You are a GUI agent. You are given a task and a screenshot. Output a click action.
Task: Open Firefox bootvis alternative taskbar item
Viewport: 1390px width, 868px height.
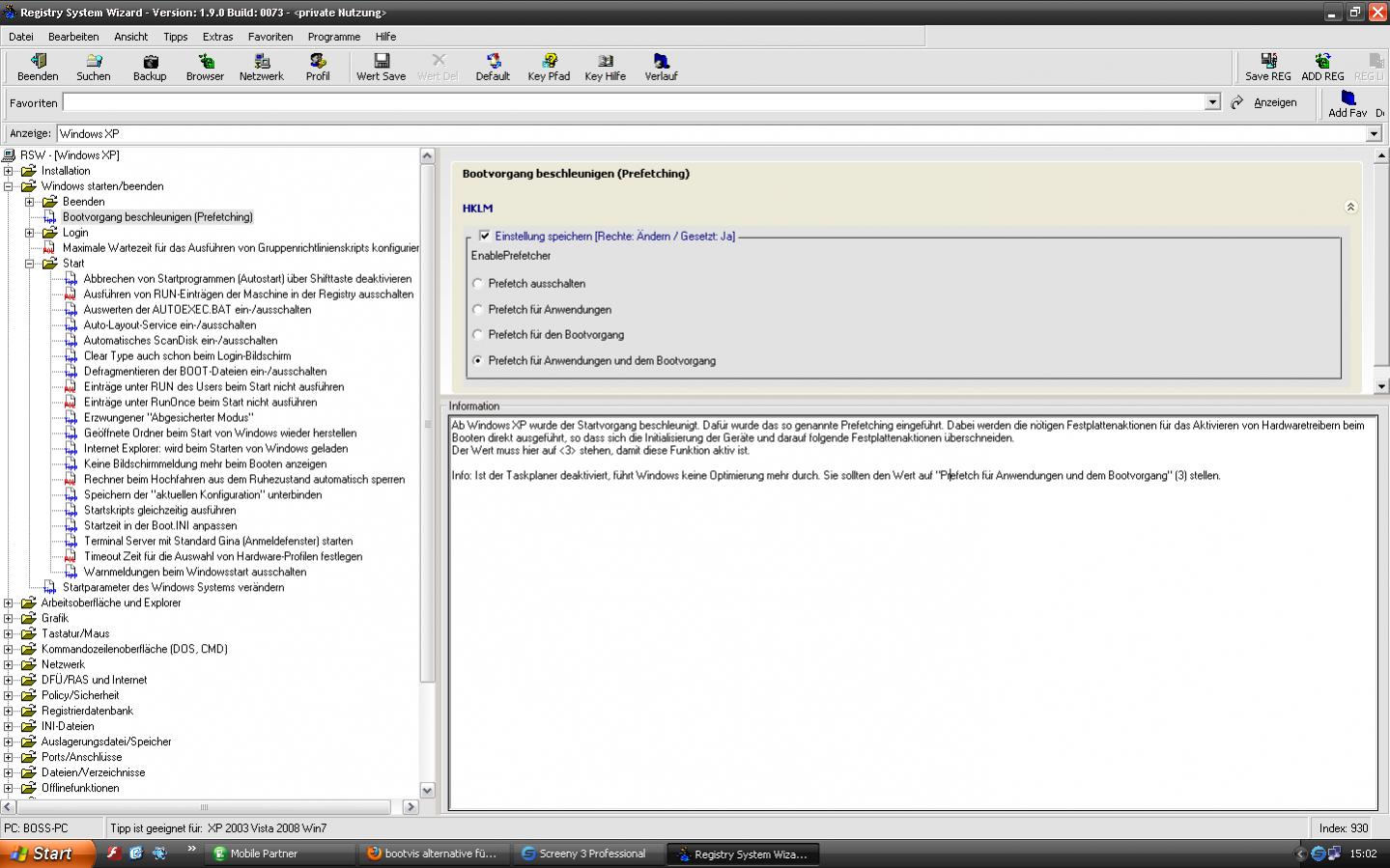[x=432, y=854]
